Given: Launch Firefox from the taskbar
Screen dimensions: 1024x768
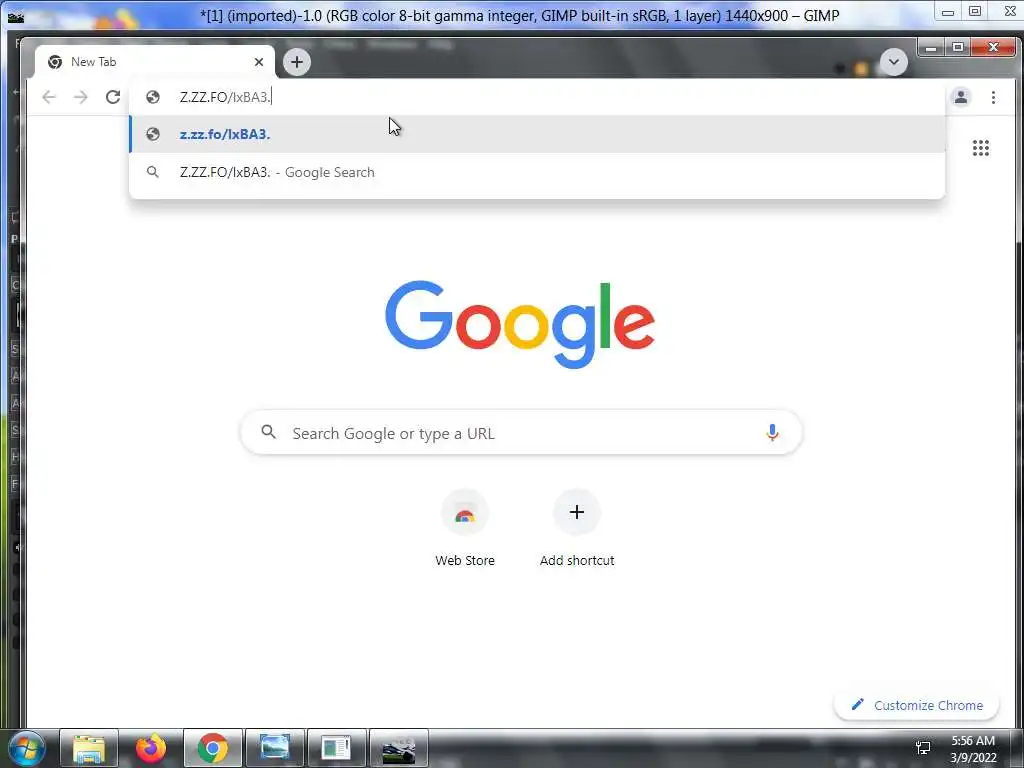Looking at the screenshot, I should click(x=151, y=748).
